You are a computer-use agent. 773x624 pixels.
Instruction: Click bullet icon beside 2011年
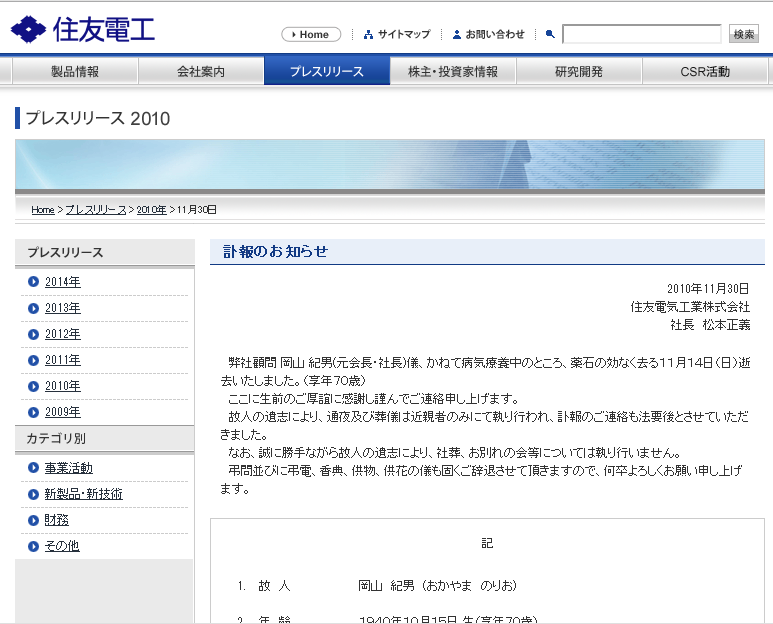click(33, 360)
